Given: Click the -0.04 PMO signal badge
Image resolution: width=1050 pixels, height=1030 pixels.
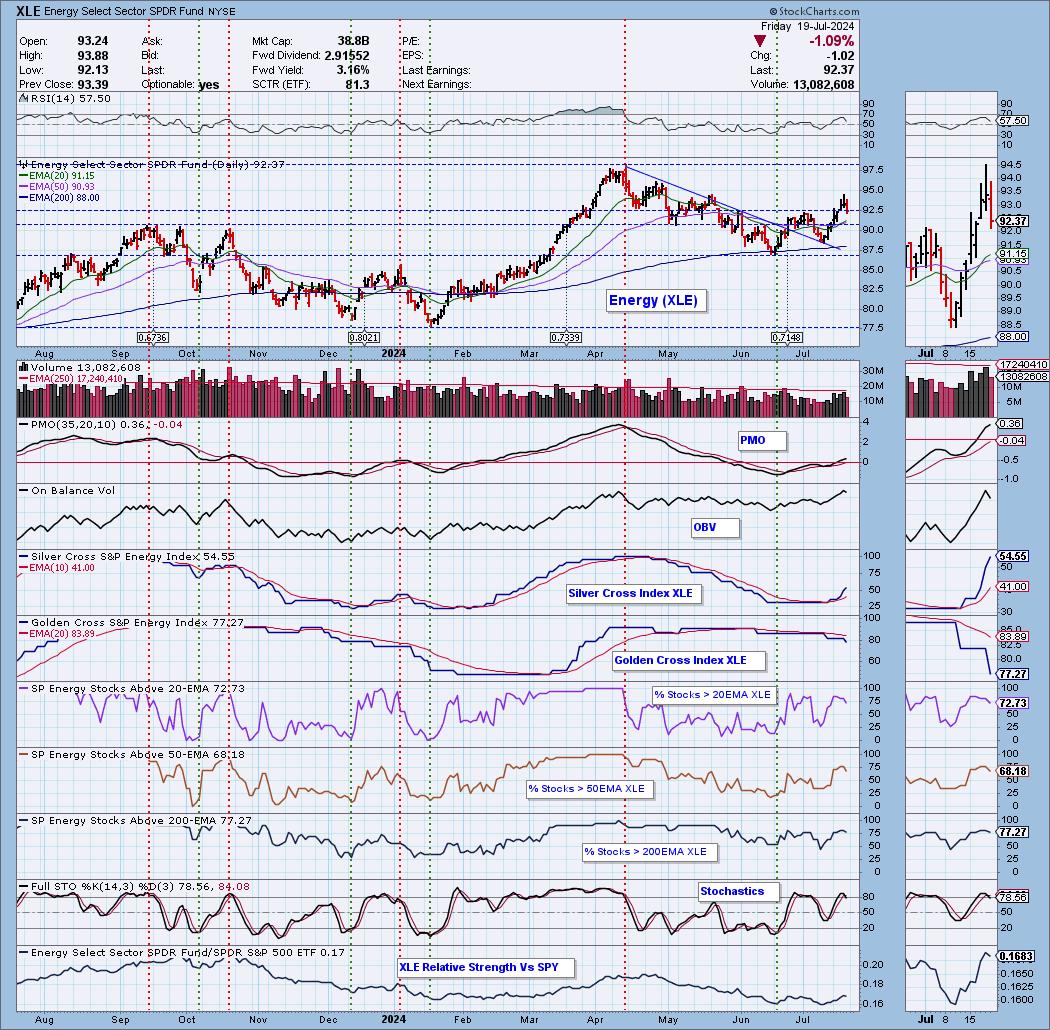Looking at the screenshot, I should 1012,441.
